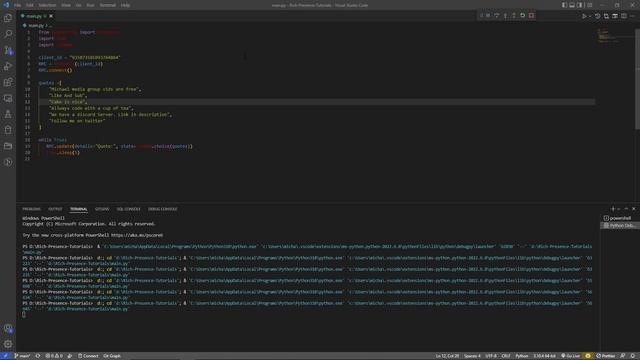The height and width of the screenshot is (360, 640).
Task: Switch to the Debug Console panel tab
Action: click(x=162, y=209)
